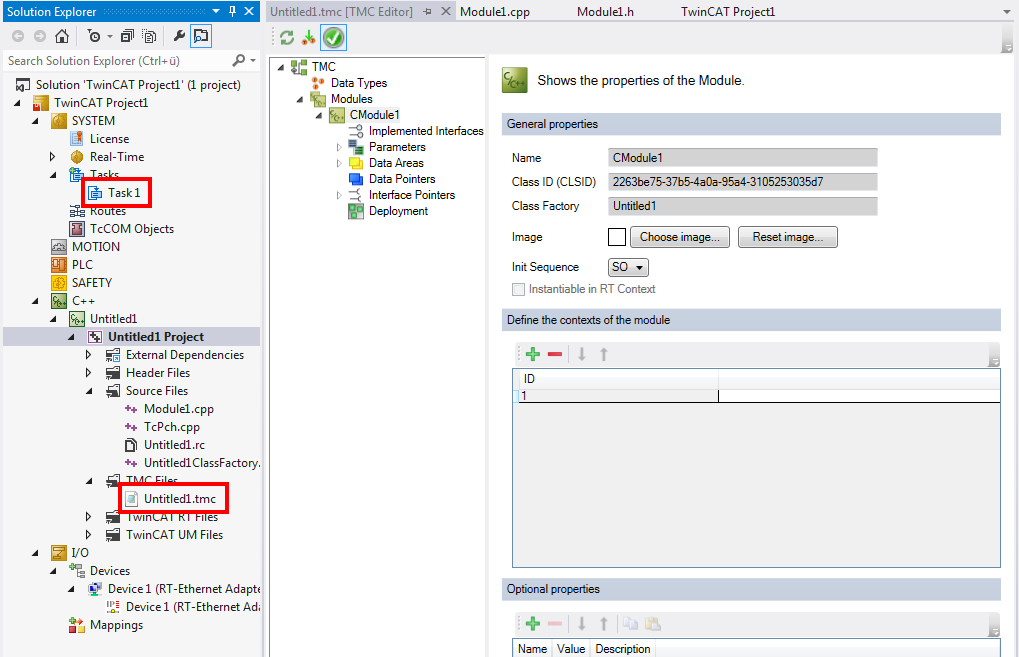Click the Description column header
Screen dimensions: 1019x657
[x=623, y=649]
